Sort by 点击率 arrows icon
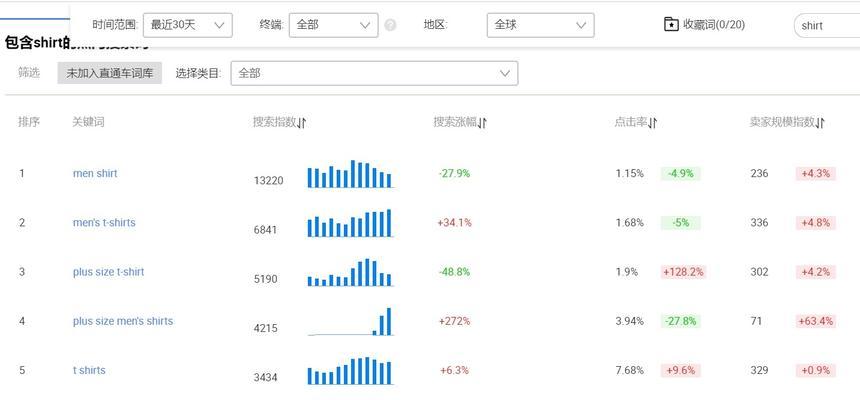Viewport: 860px width, 400px height. tap(653, 123)
